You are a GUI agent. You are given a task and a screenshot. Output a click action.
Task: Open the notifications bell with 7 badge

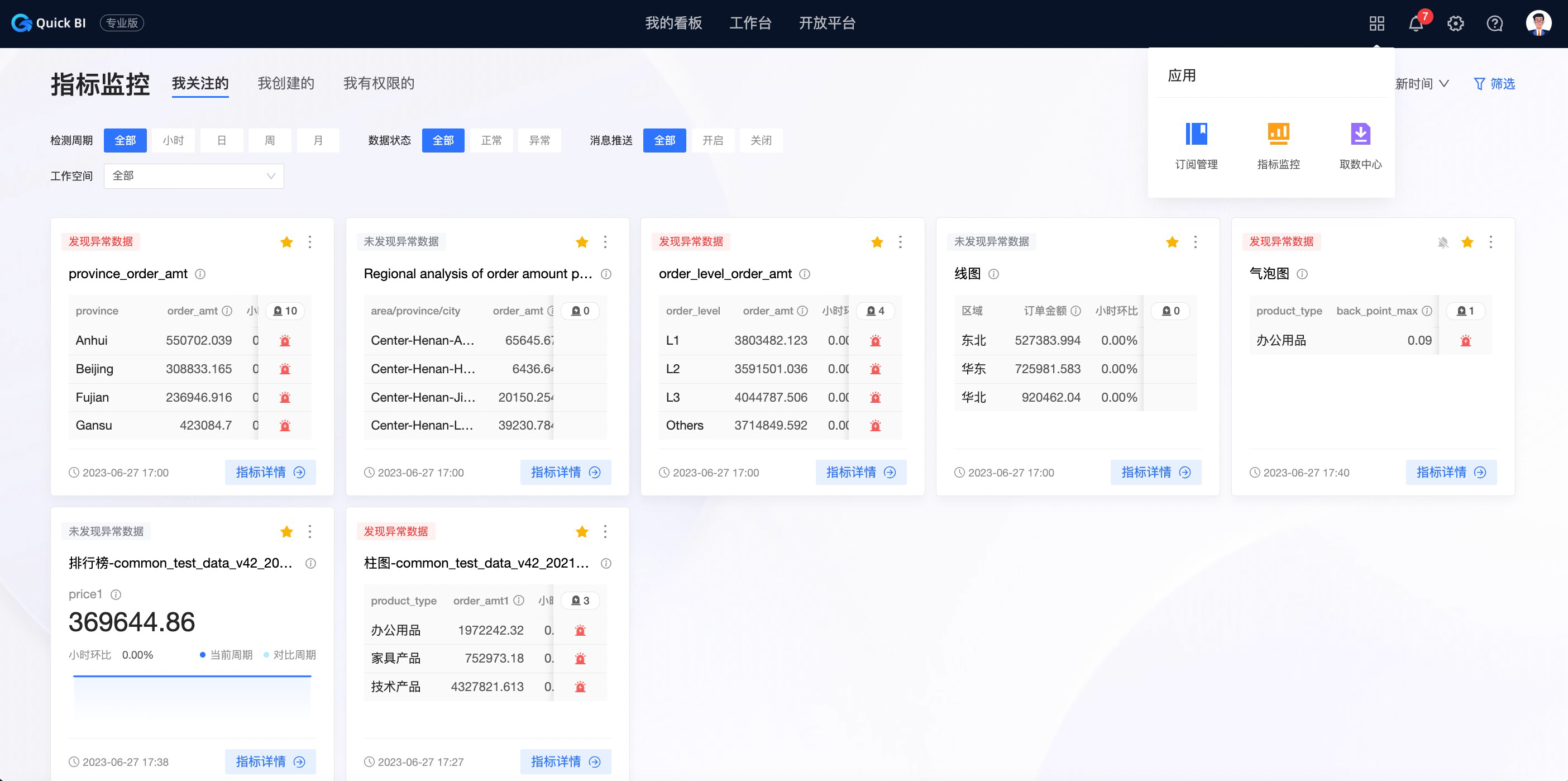pos(1417,23)
